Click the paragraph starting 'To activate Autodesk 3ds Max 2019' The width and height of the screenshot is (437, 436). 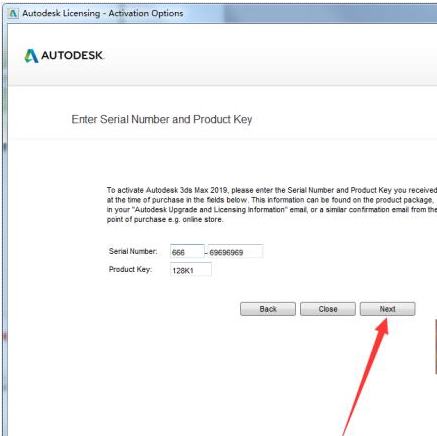272,205
